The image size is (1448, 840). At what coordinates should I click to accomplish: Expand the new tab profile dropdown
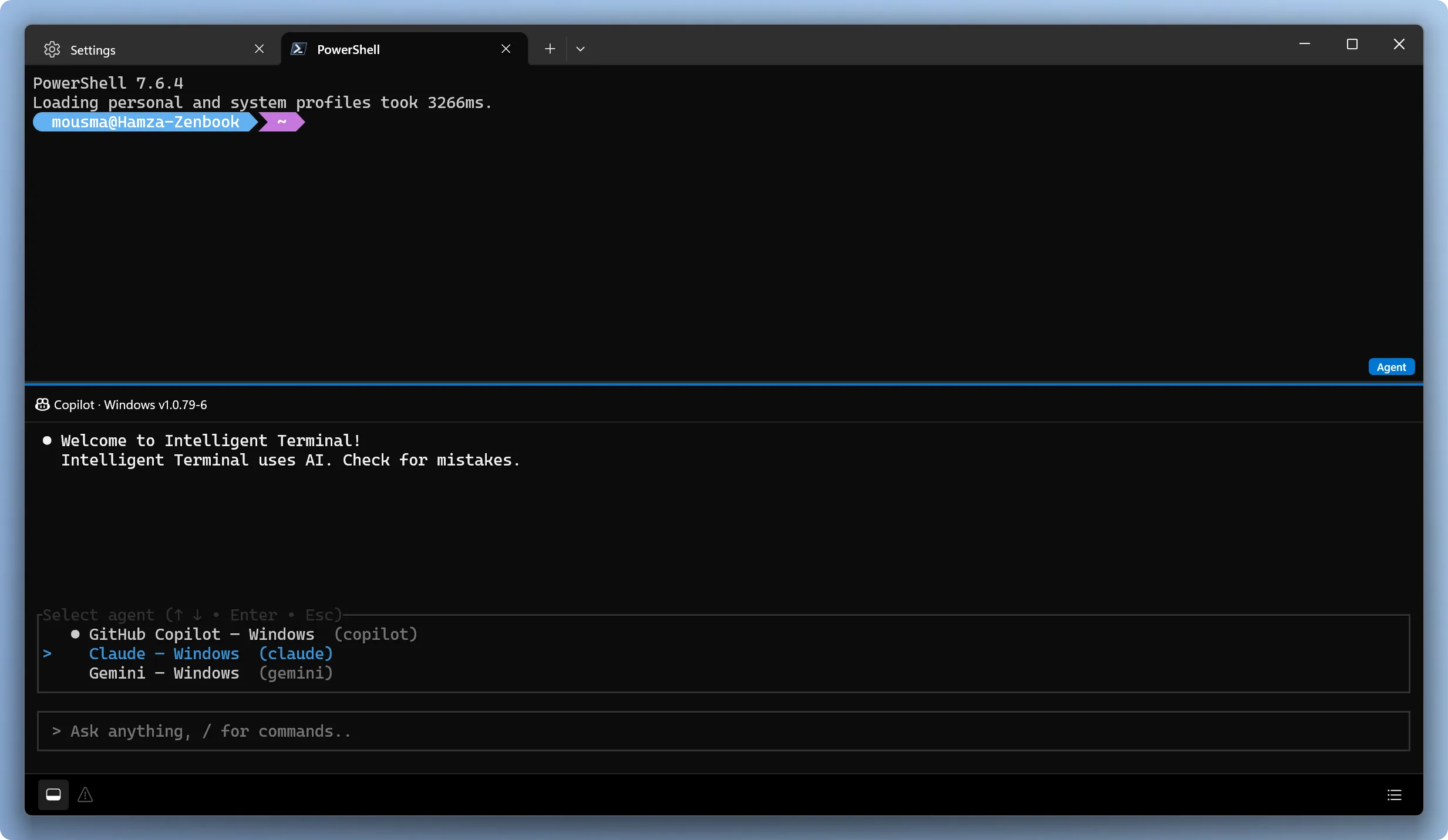click(x=580, y=49)
